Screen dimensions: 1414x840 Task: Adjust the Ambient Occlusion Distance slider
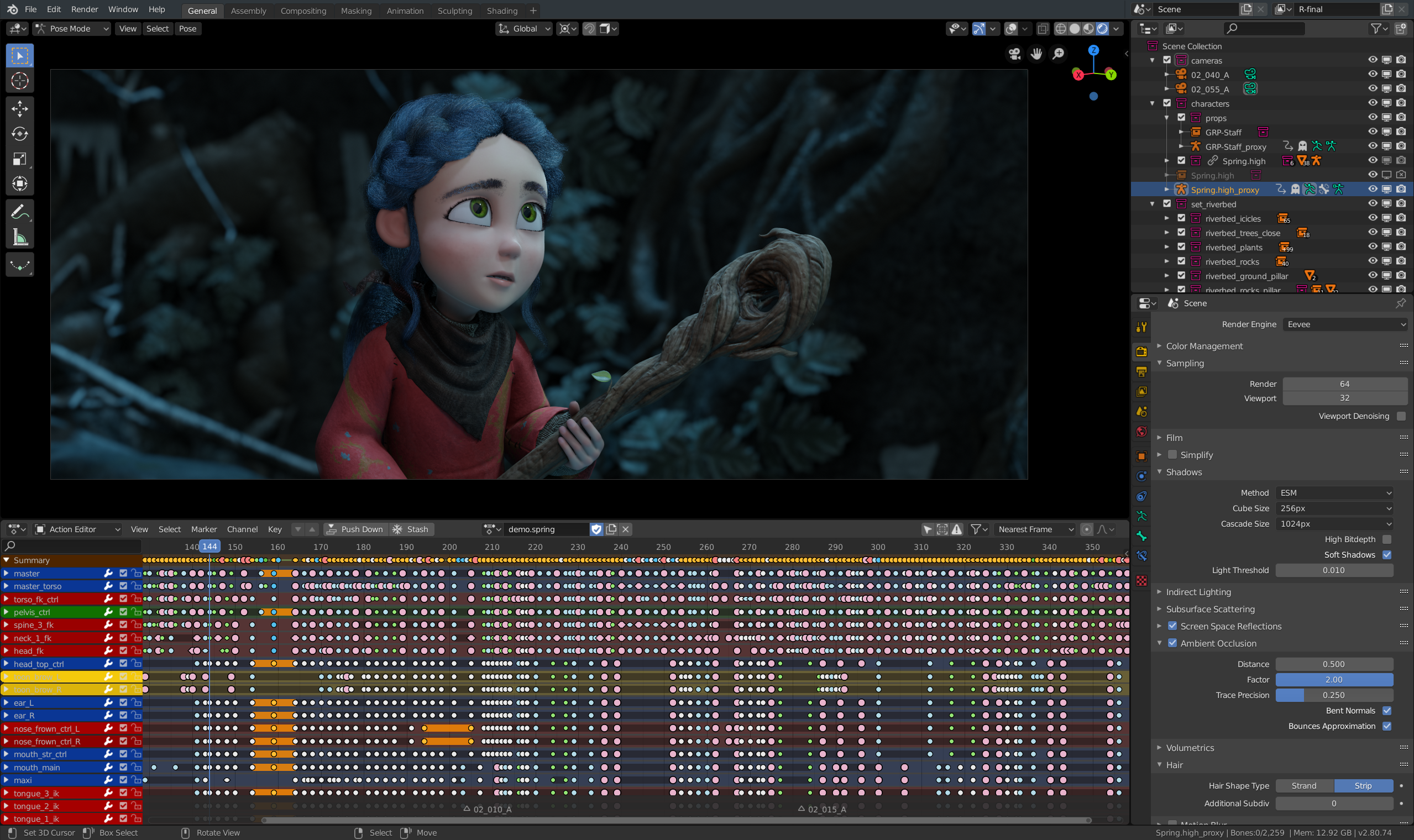point(1334,664)
